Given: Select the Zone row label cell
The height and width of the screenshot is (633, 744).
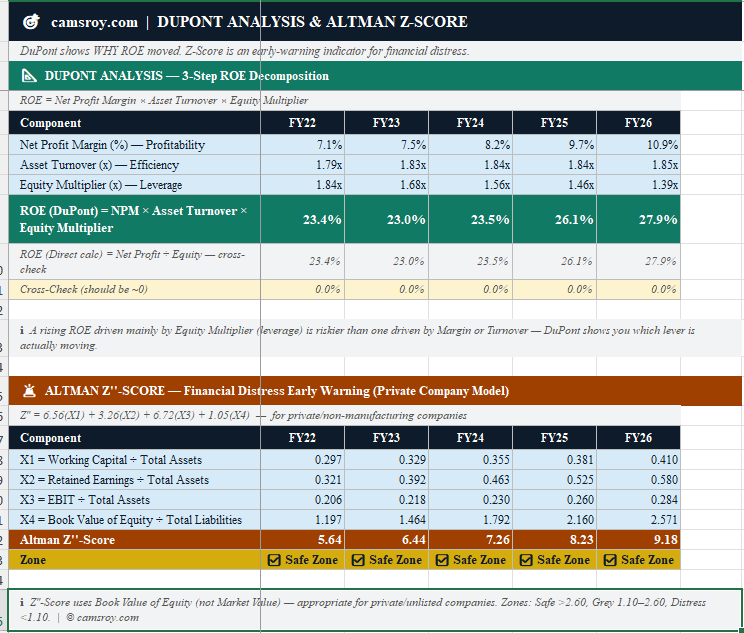Looking at the screenshot, I should [x=135, y=560].
